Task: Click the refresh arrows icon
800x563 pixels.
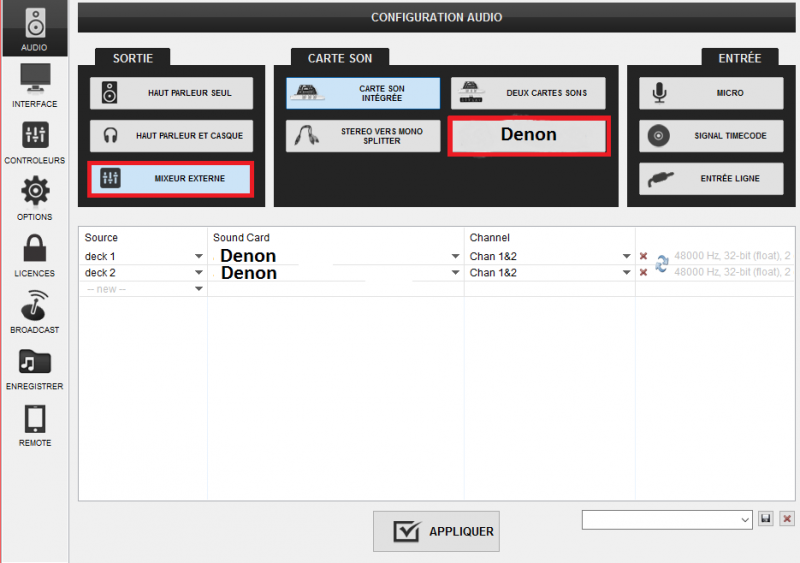Action: [662, 263]
